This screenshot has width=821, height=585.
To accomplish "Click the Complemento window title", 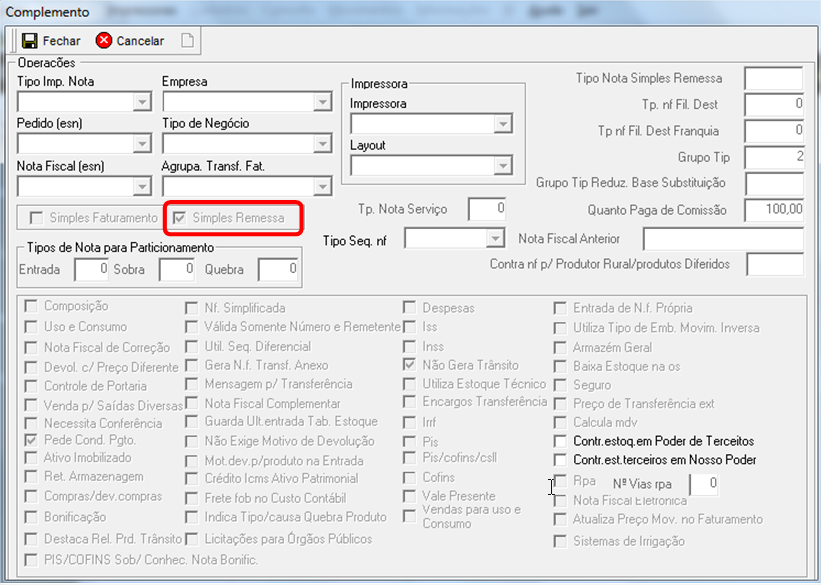I will coord(47,12).
